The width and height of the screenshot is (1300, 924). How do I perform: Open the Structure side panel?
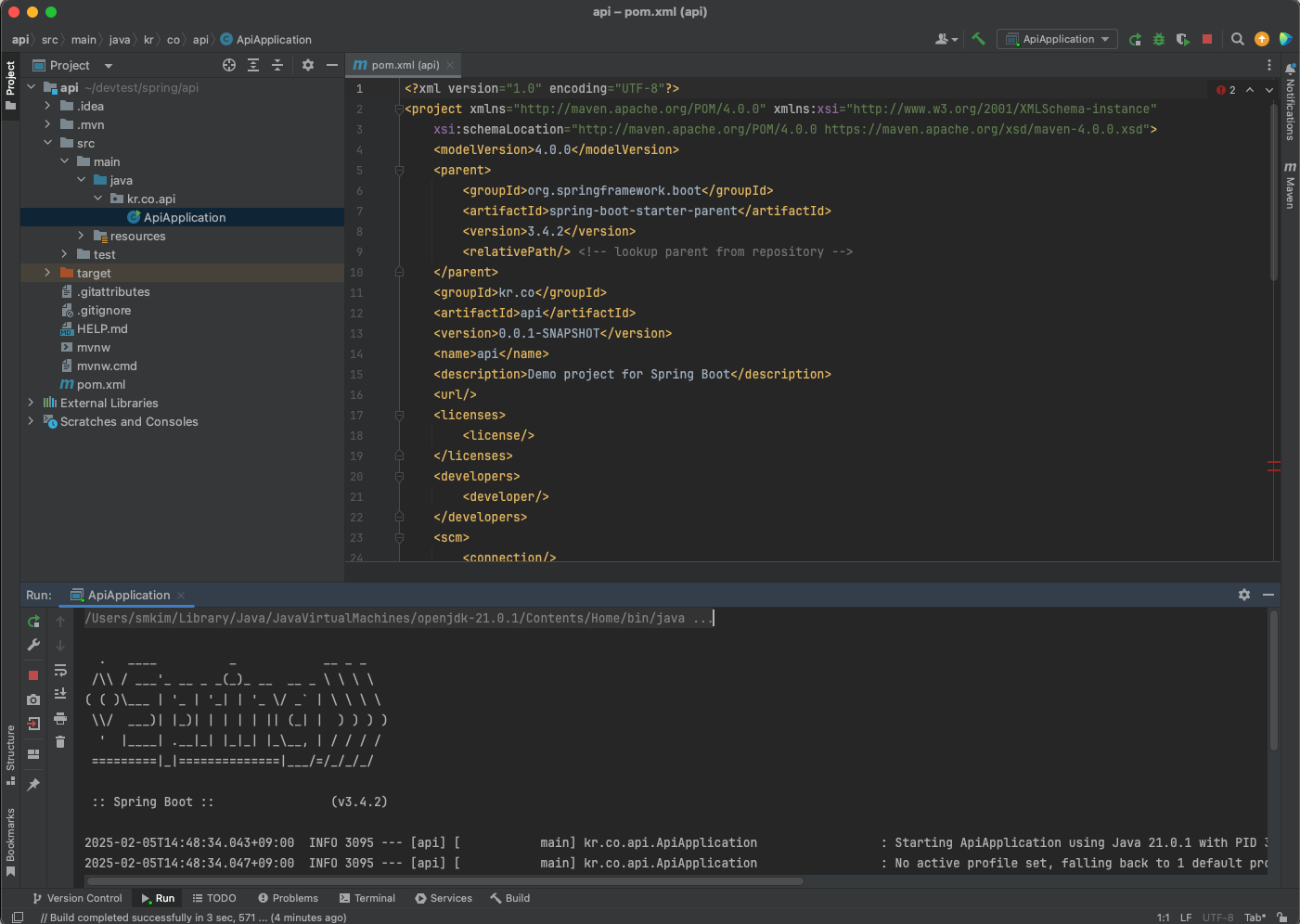pos(10,754)
